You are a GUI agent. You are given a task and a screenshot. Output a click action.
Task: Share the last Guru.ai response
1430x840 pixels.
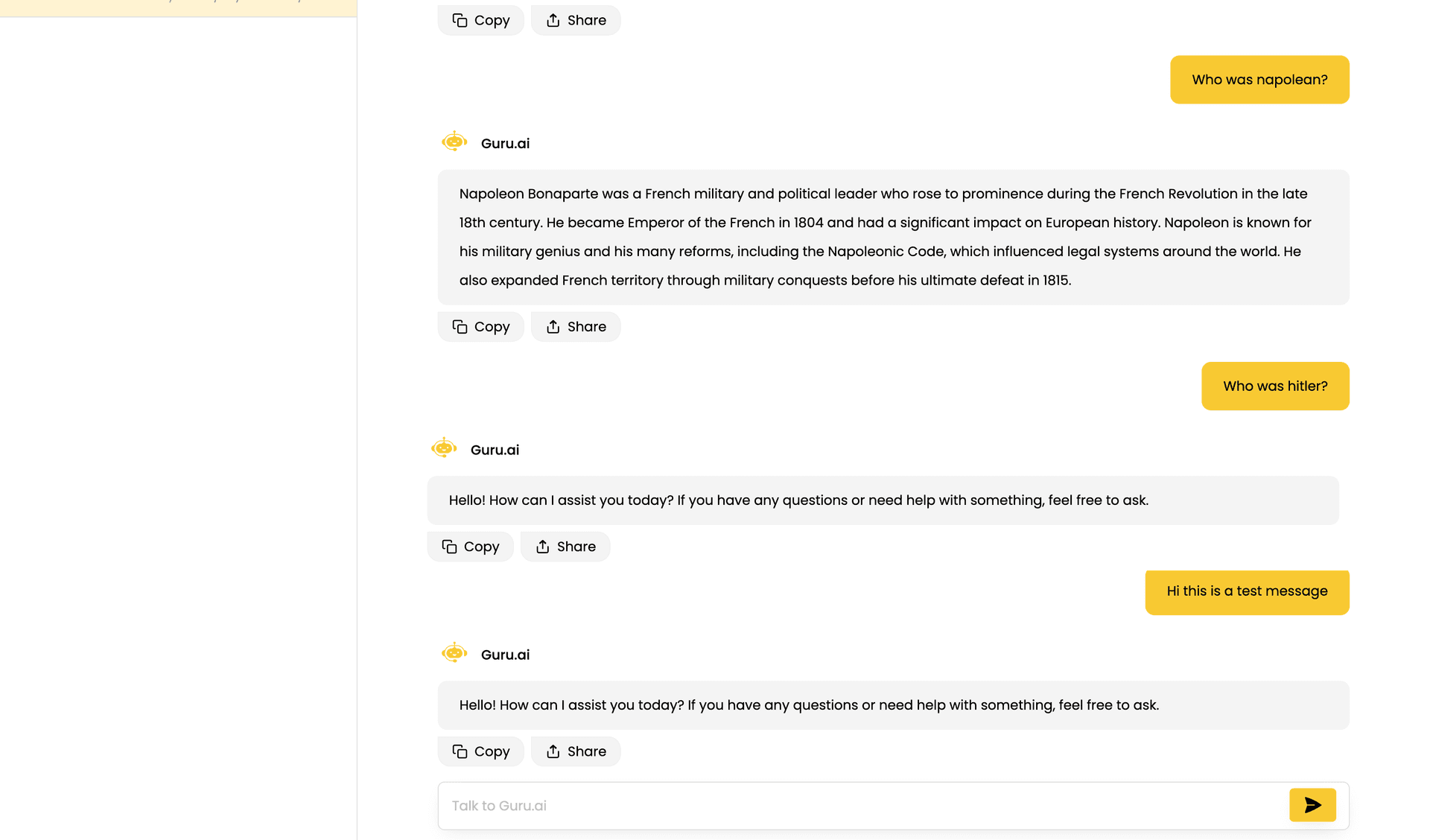576,751
